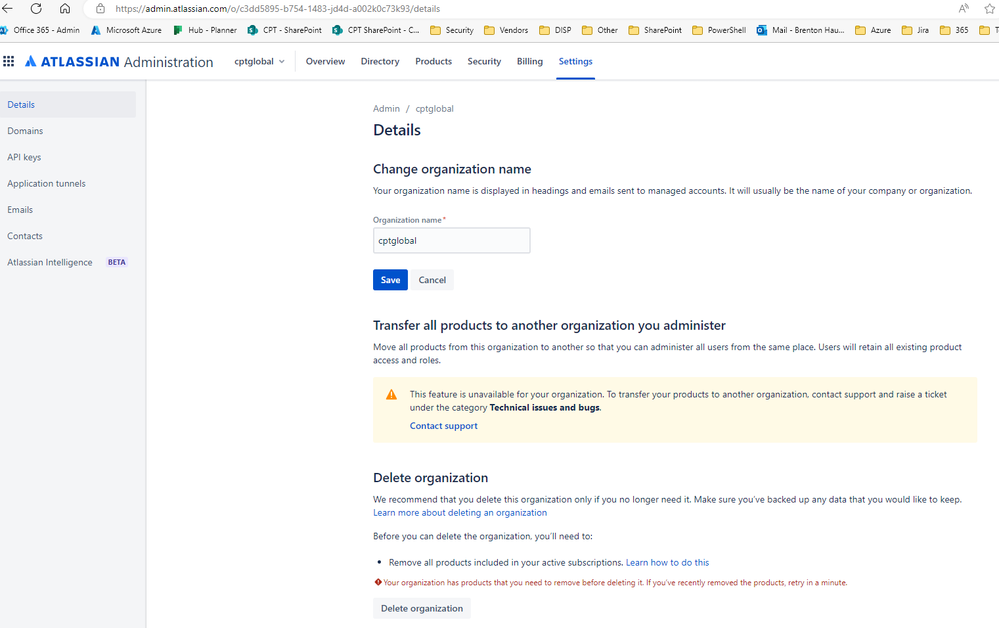Screen dimensions: 999x628
Task: Click the read aloud icon in address bar
Action: tap(963, 8)
